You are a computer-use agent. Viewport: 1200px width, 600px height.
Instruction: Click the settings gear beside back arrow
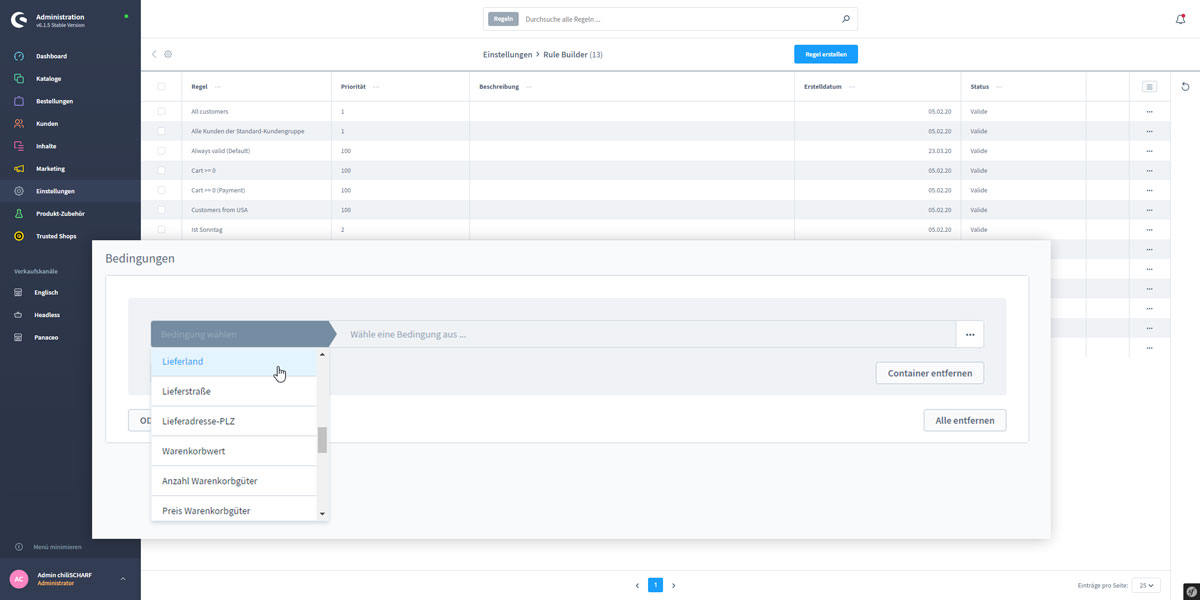coord(168,54)
